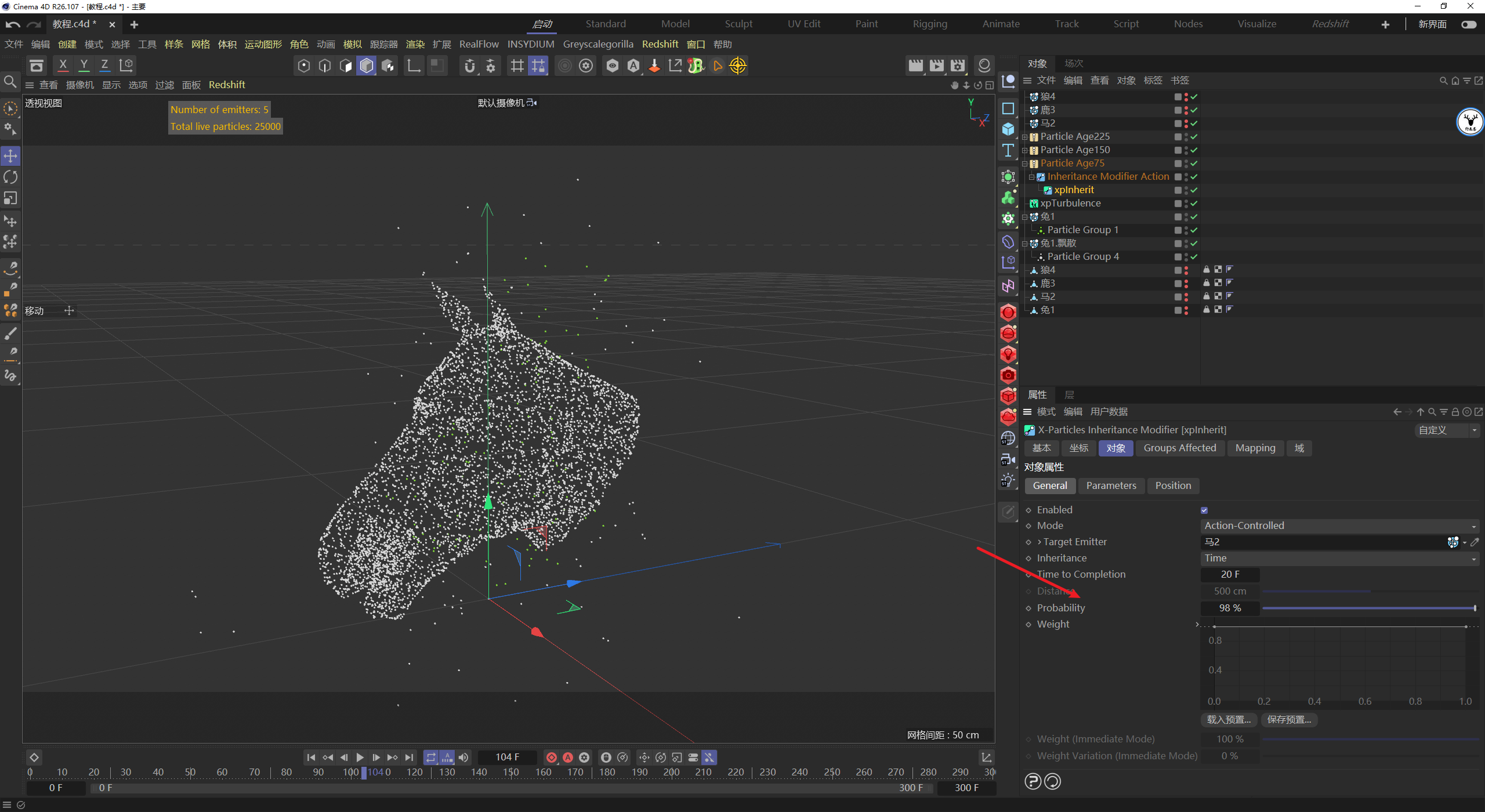Image resolution: width=1485 pixels, height=812 pixels.
Task: Click the Play forward button in timeline
Action: coord(360,757)
